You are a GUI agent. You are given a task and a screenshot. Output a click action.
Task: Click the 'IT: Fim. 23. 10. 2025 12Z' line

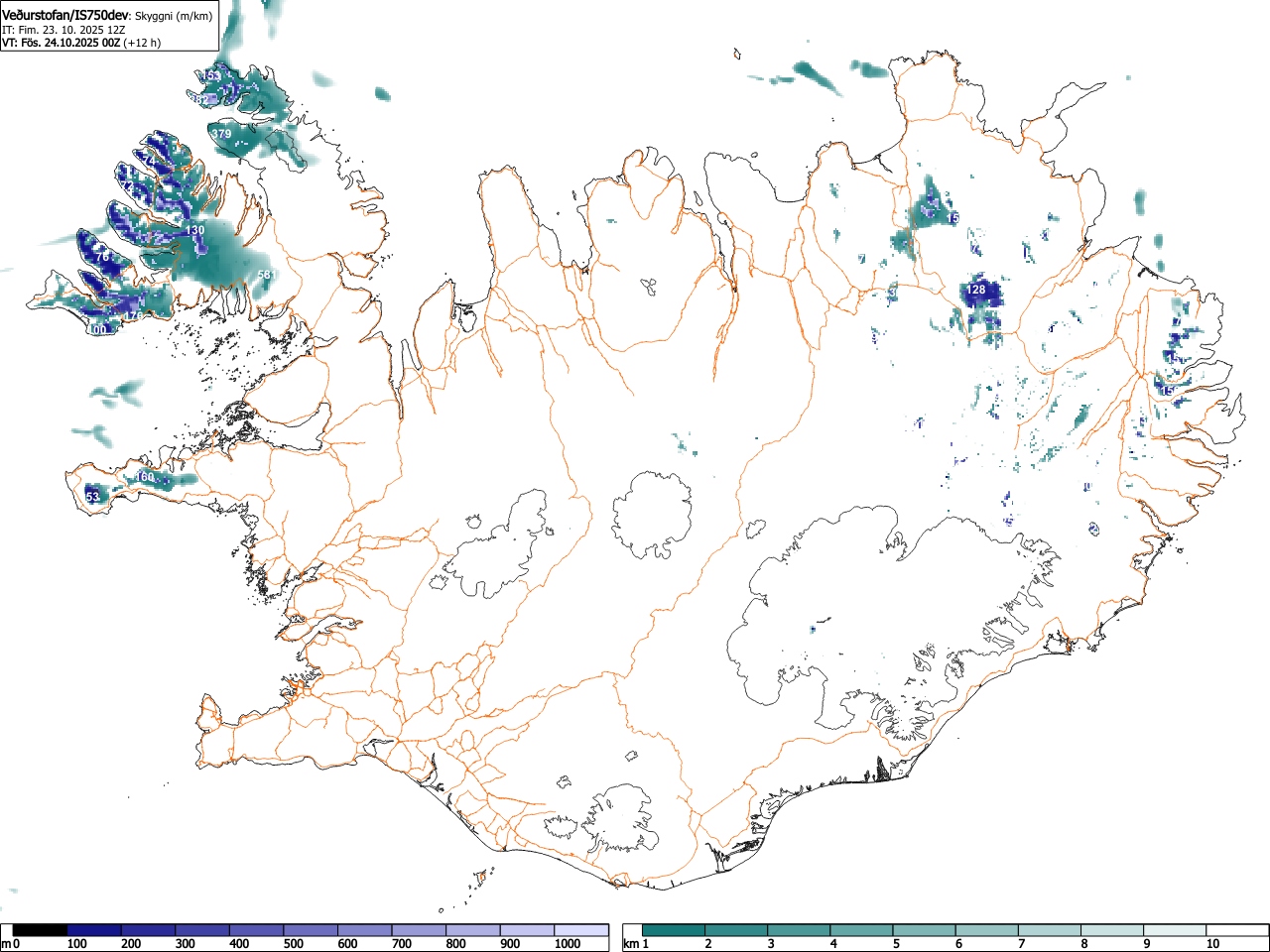pyautogui.click(x=63, y=30)
